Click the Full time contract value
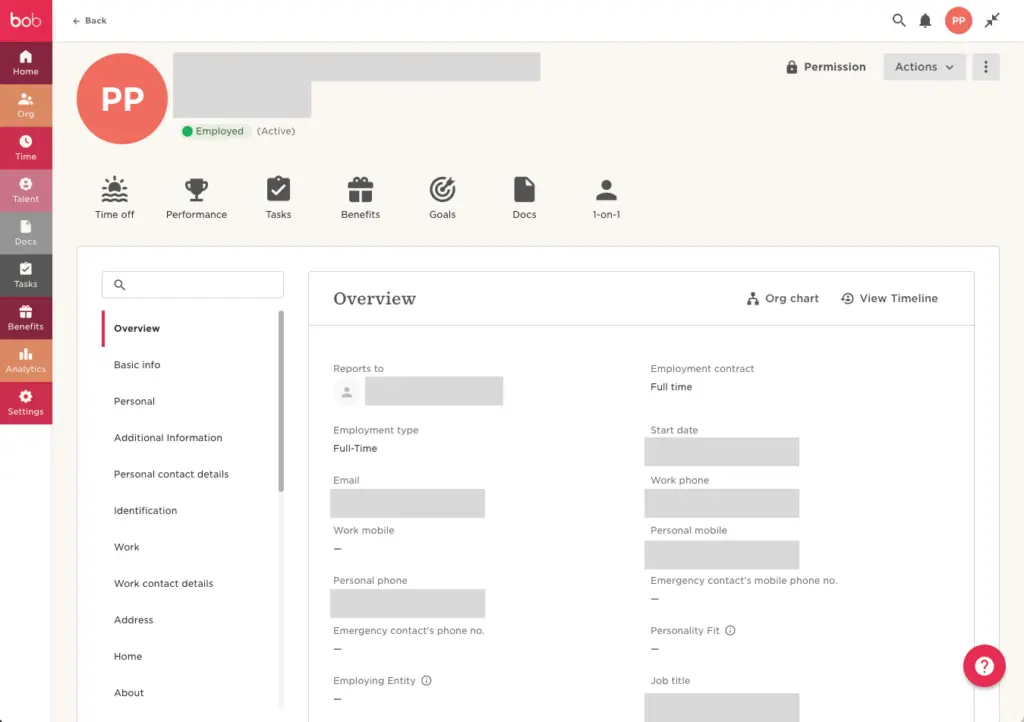Image resolution: width=1024 pixels, height=722 pixels. 671,387
